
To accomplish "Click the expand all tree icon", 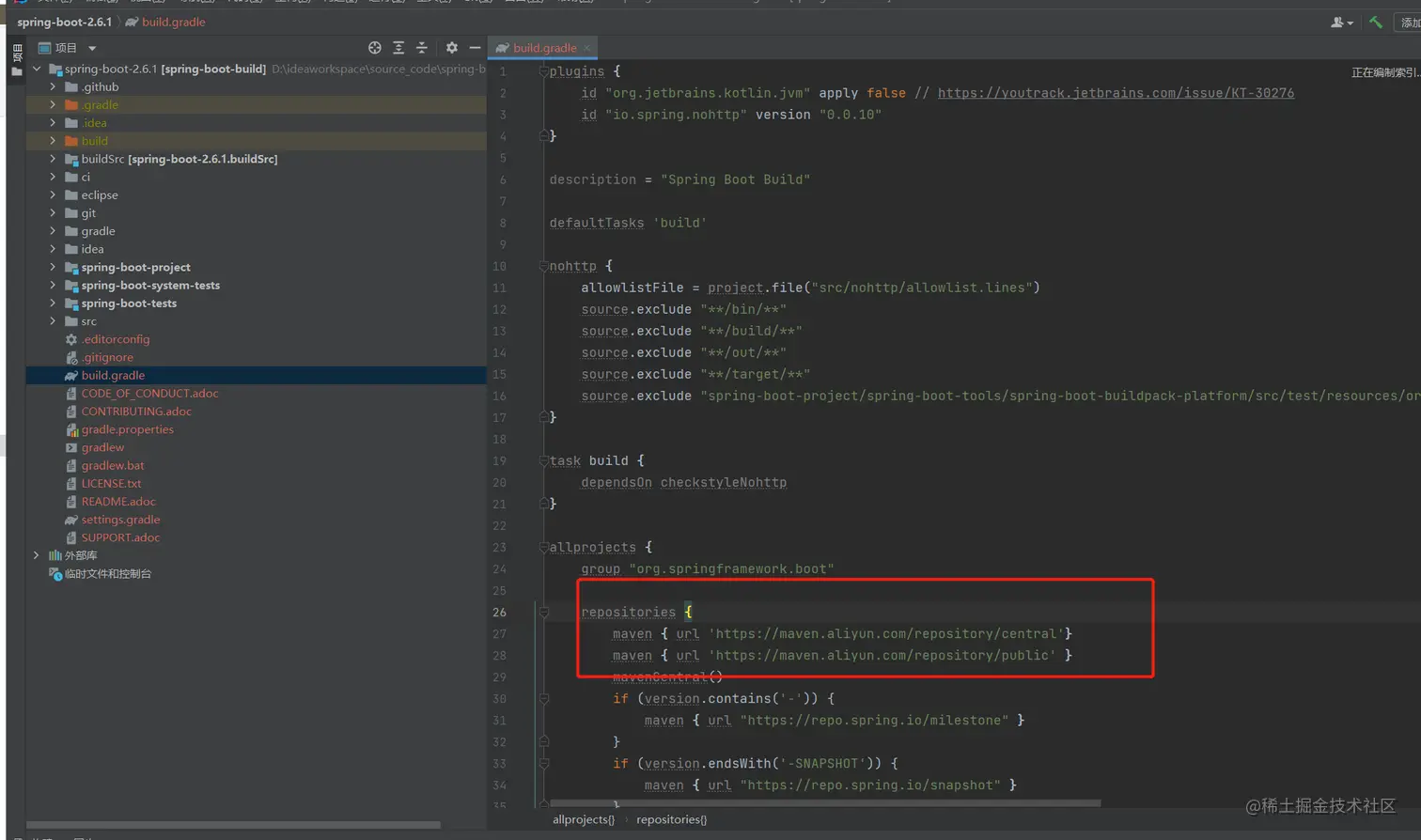I will click(398, 48).
